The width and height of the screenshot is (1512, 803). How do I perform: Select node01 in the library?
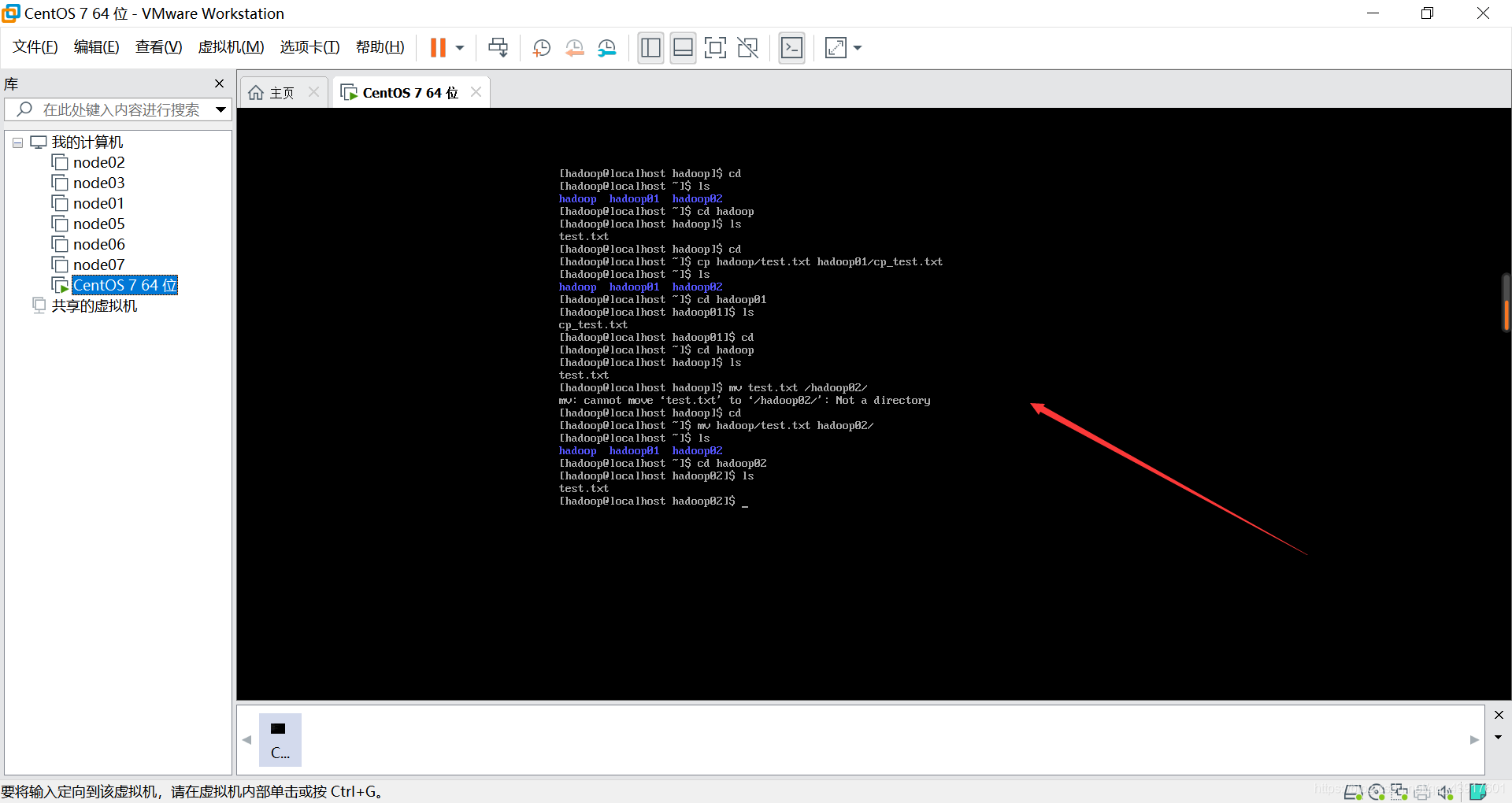(x=98, y=204)
